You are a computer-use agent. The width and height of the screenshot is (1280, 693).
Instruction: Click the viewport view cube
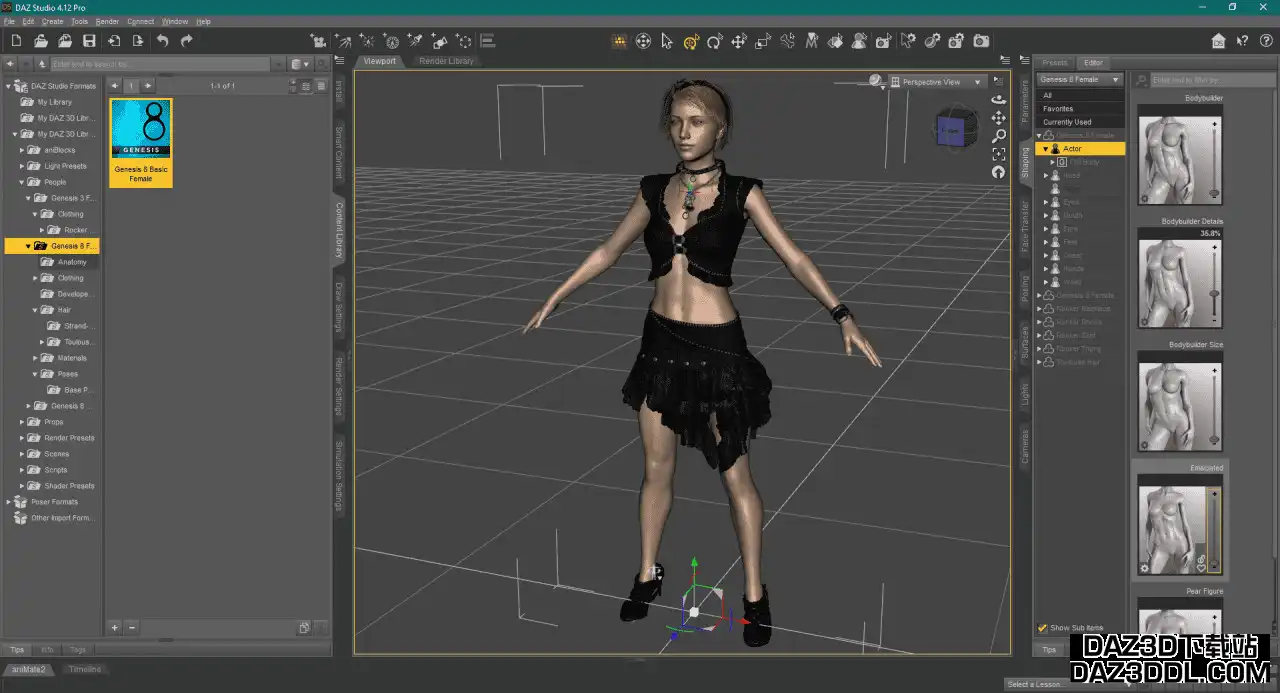click(x=956, y=127)
